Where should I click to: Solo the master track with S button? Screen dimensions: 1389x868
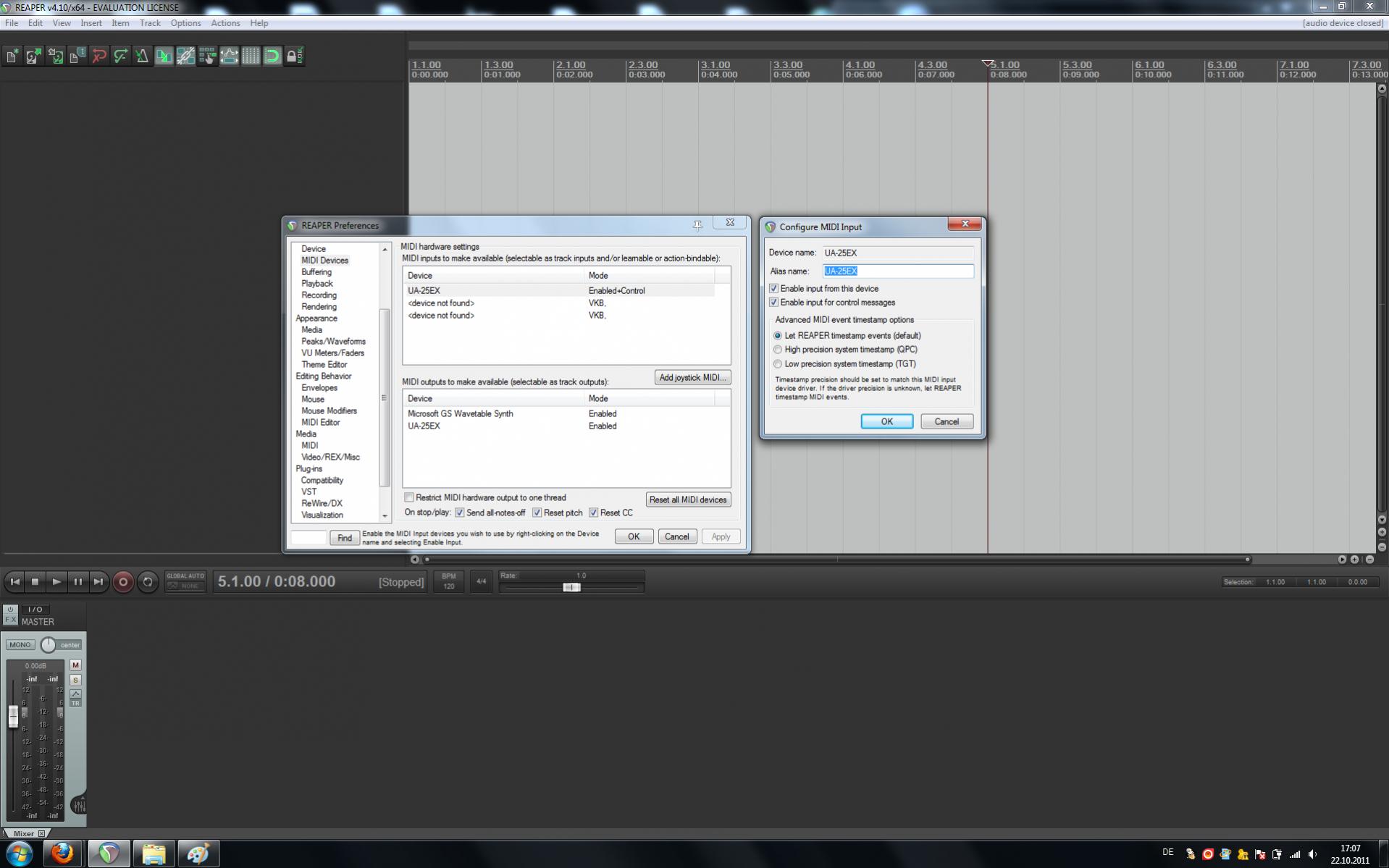point(75,681)
